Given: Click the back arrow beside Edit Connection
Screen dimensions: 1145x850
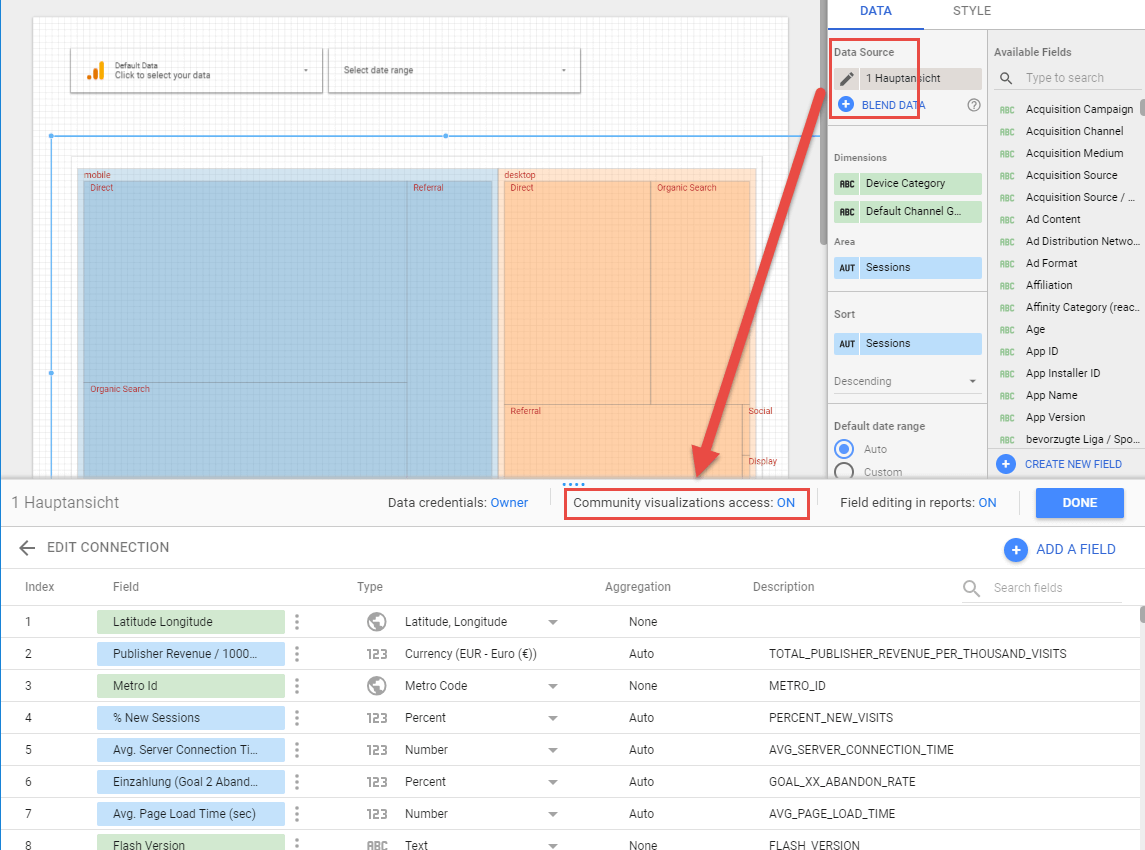Looking at the screenshot, I should (x=27, y=548).
